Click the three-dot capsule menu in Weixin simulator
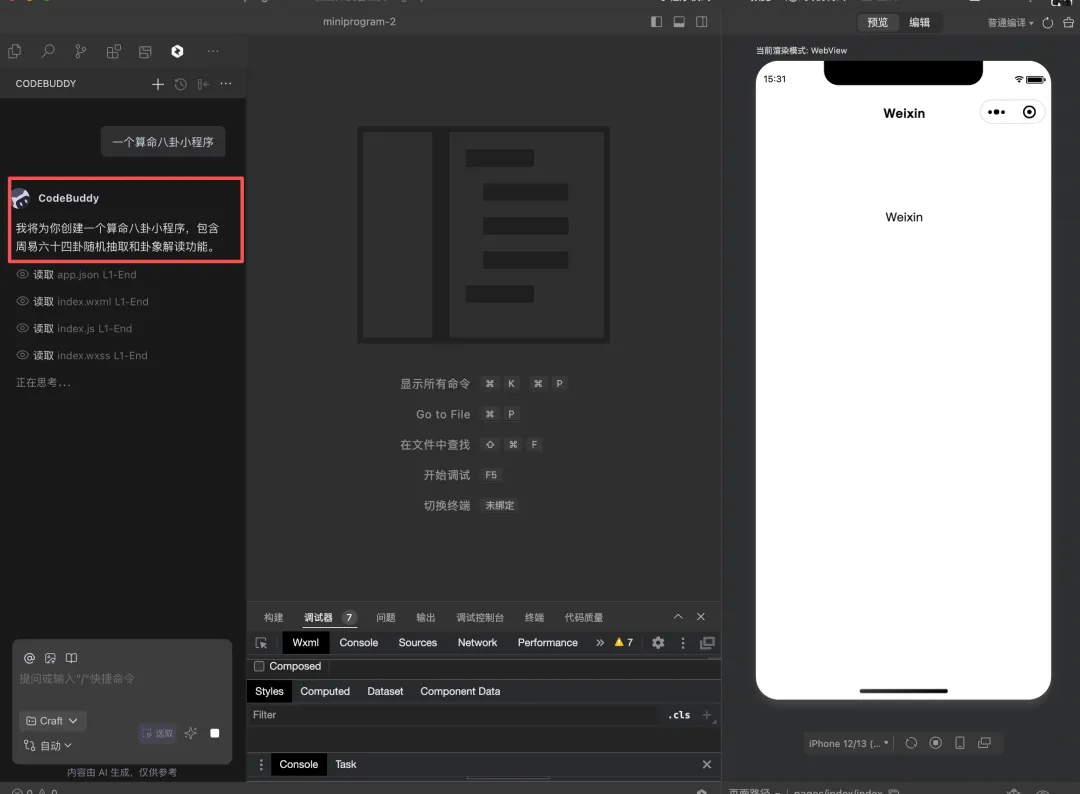Screen dimensions: 1080x794 (997, 112)
